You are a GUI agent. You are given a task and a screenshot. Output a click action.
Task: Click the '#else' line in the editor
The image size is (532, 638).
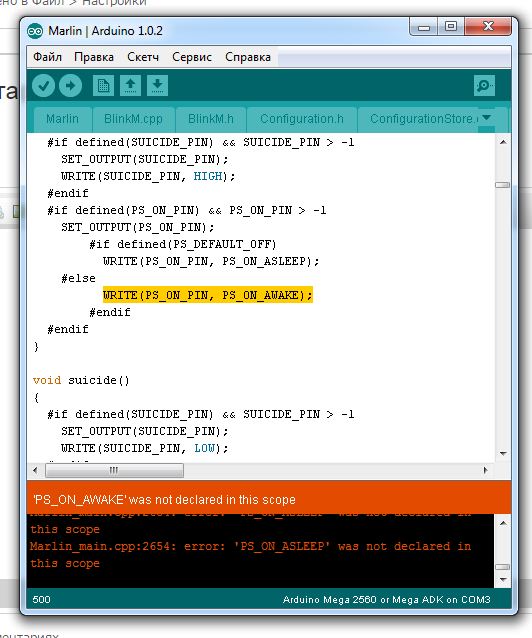78,278
